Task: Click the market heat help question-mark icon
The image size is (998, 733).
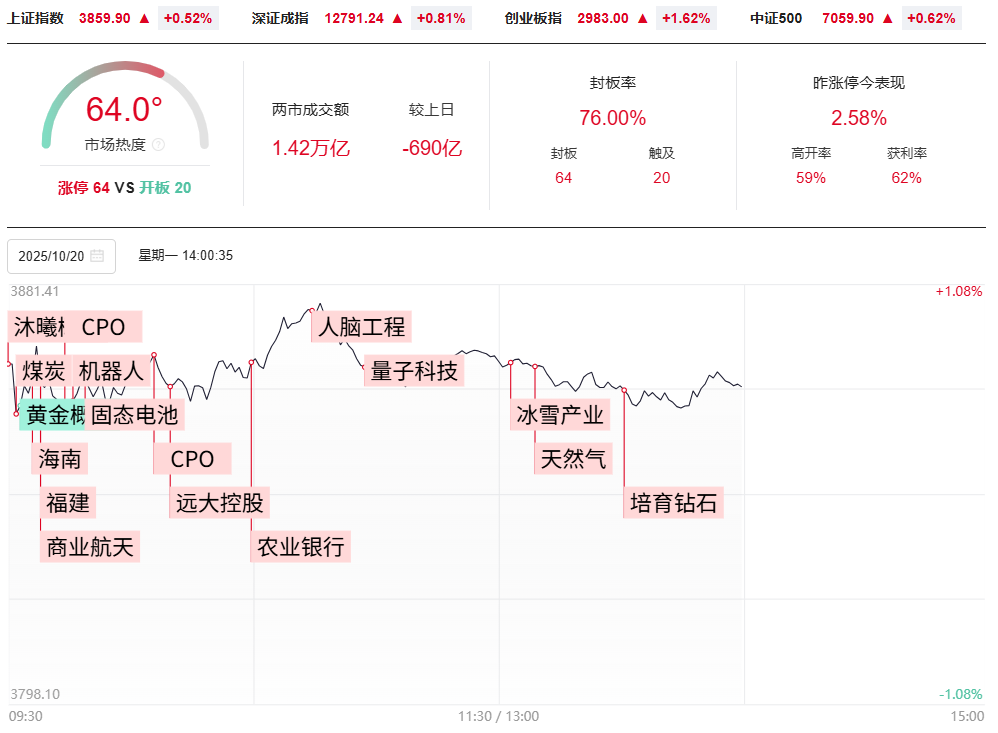Action: click(x=158, y=145)
